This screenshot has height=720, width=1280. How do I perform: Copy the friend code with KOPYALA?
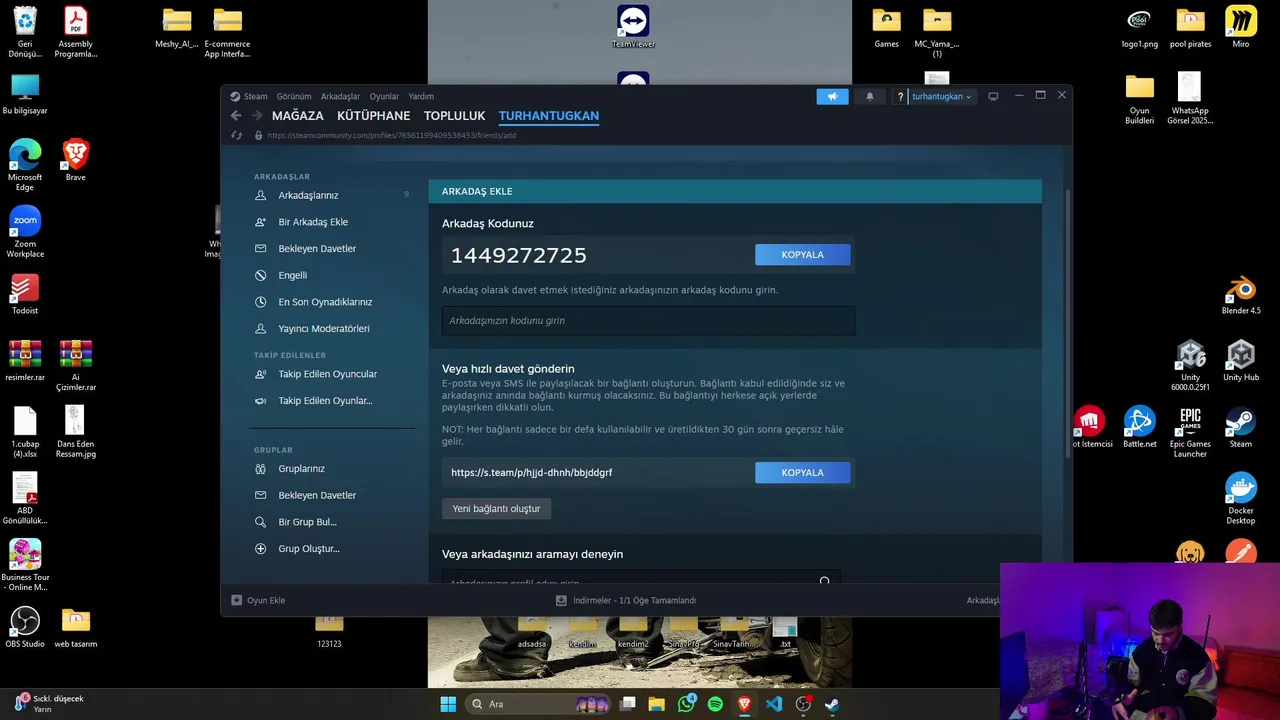click(803, 255)
